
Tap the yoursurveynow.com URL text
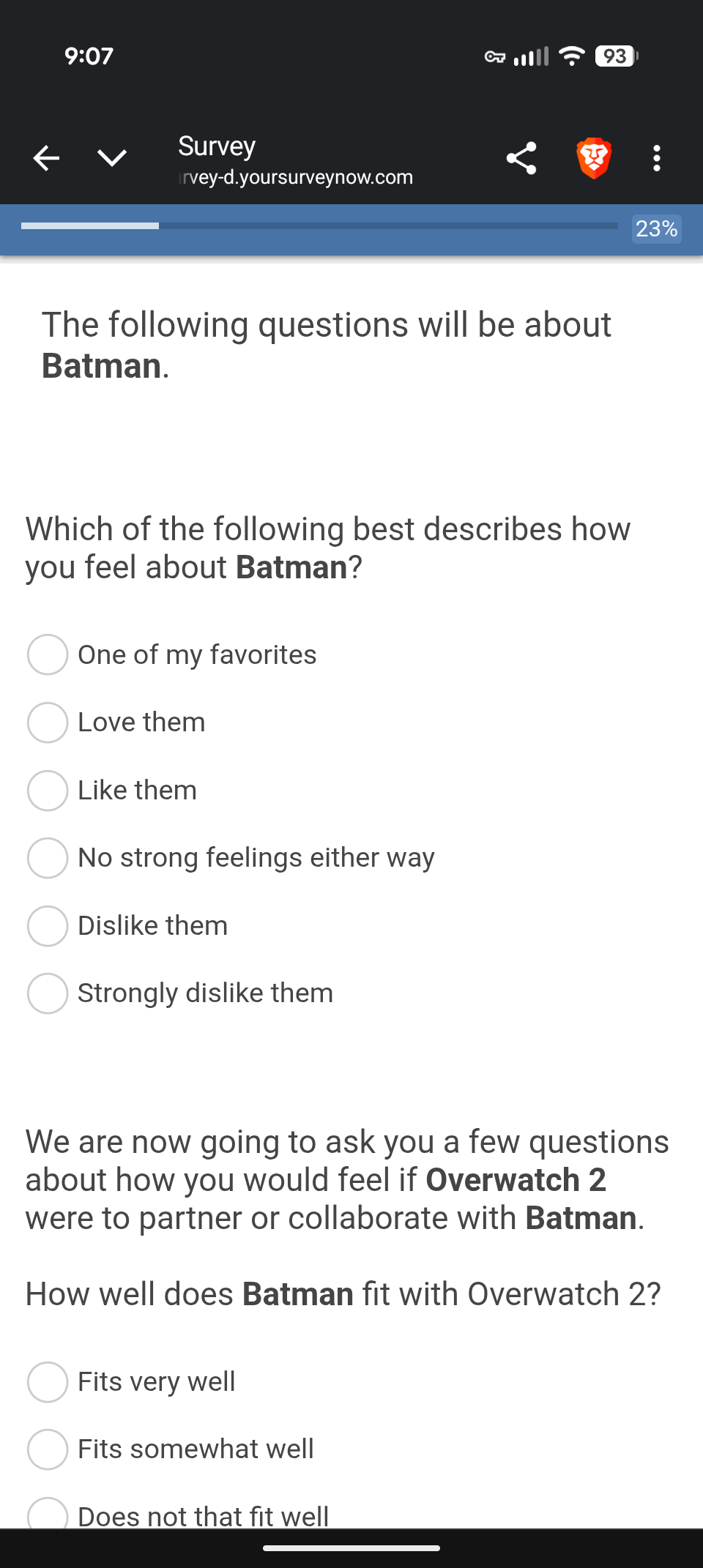click(297, 177)
